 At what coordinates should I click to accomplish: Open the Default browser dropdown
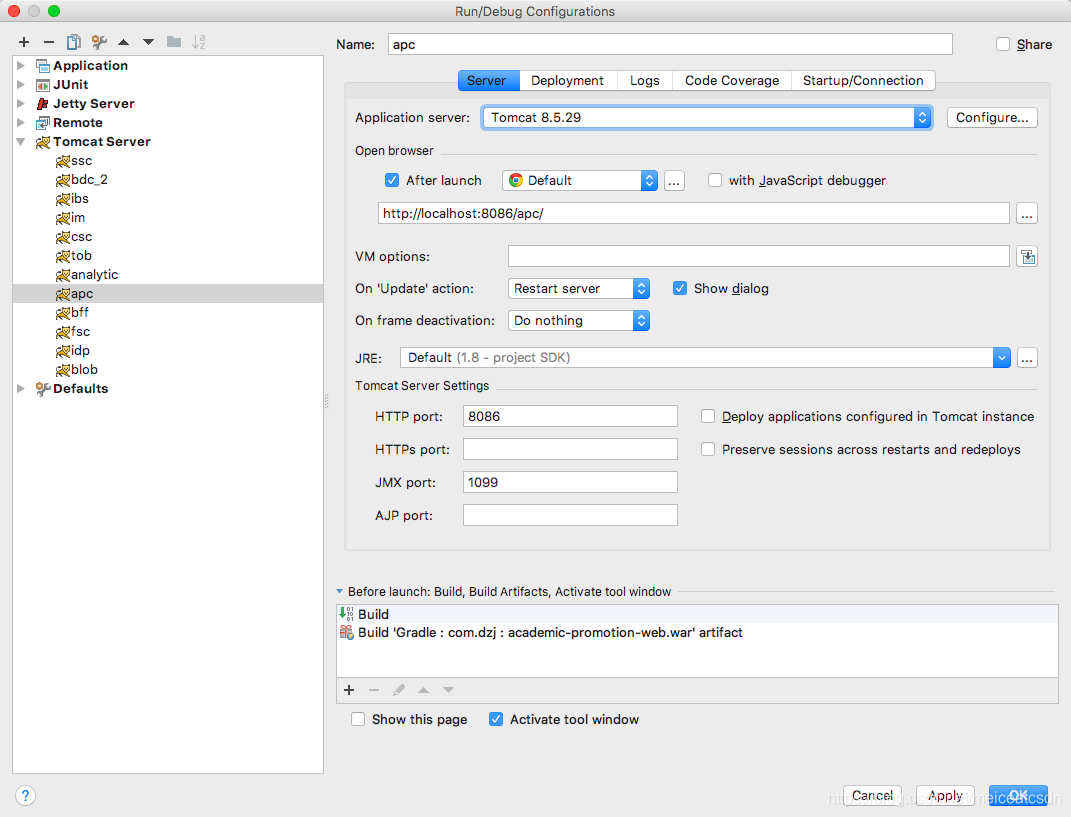point(580,180)
